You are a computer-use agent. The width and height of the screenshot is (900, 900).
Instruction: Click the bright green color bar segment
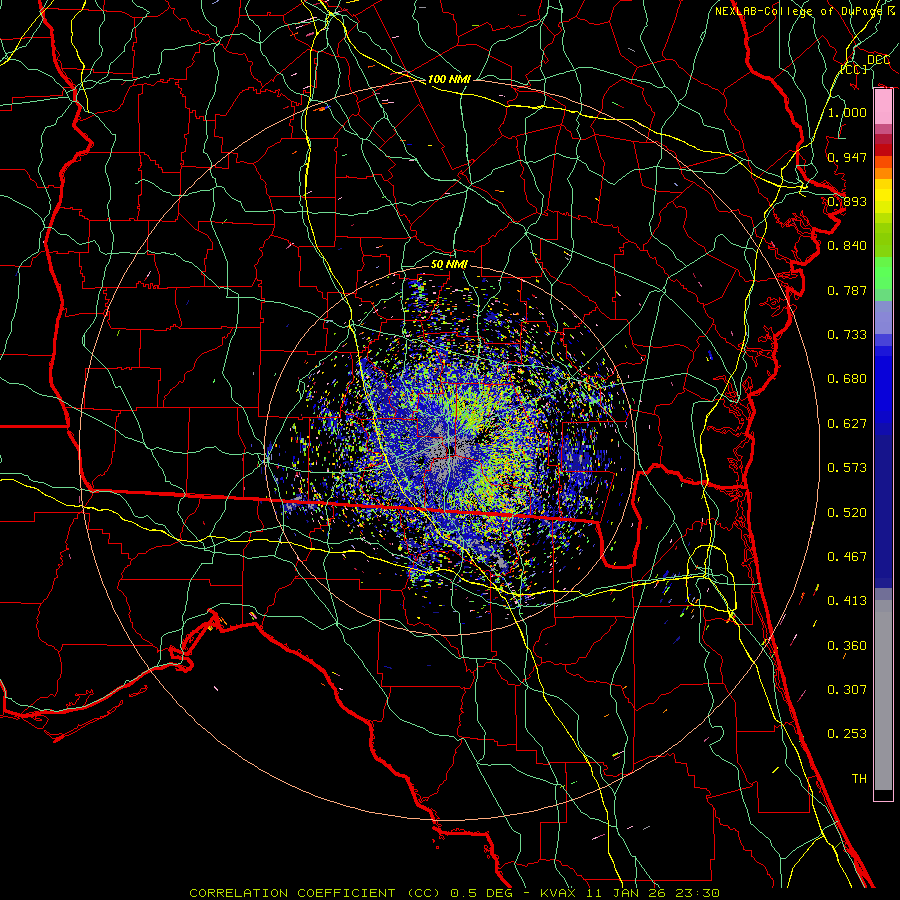coord(883,273)
